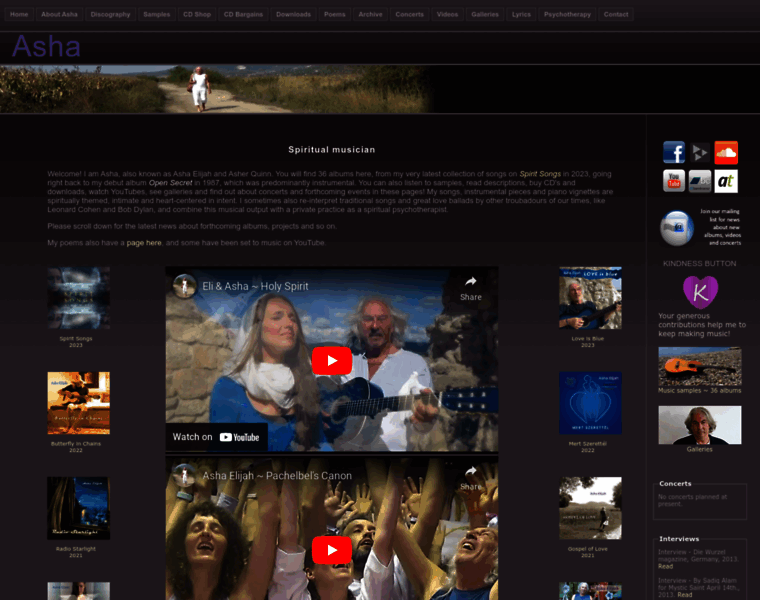The width and height of the screenshot is (760, 600).
Task: Open the CD Shop menu item
Action: tap(197, 15)
